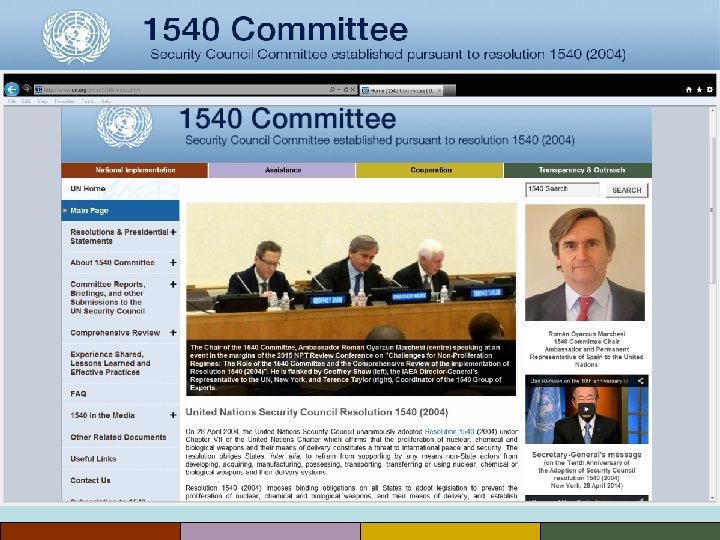720x540 pixels.
Task: Click Comprehensive Review sidebar text
Action: tap(115, 333)
